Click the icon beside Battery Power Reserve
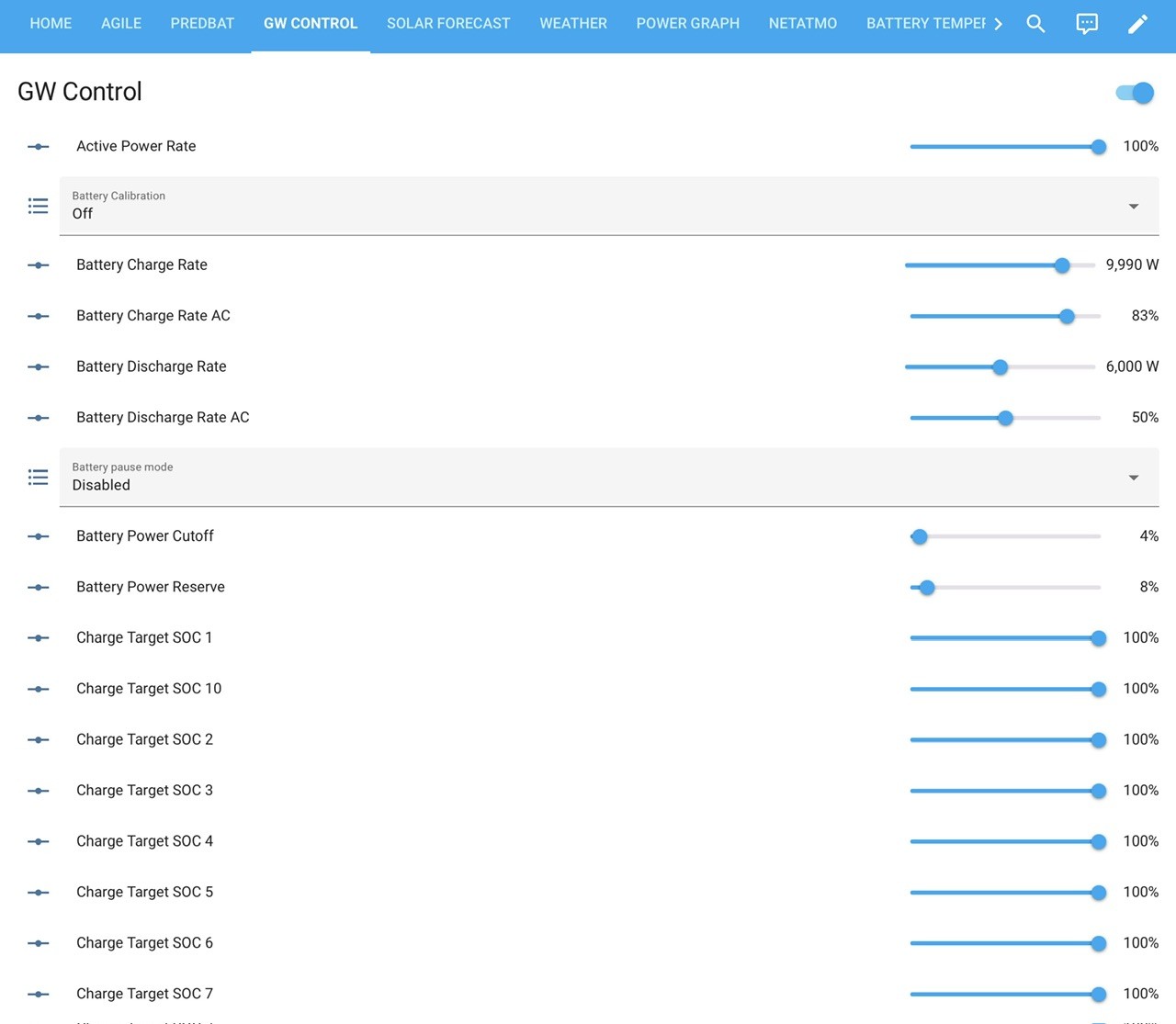 coord(38,587)
